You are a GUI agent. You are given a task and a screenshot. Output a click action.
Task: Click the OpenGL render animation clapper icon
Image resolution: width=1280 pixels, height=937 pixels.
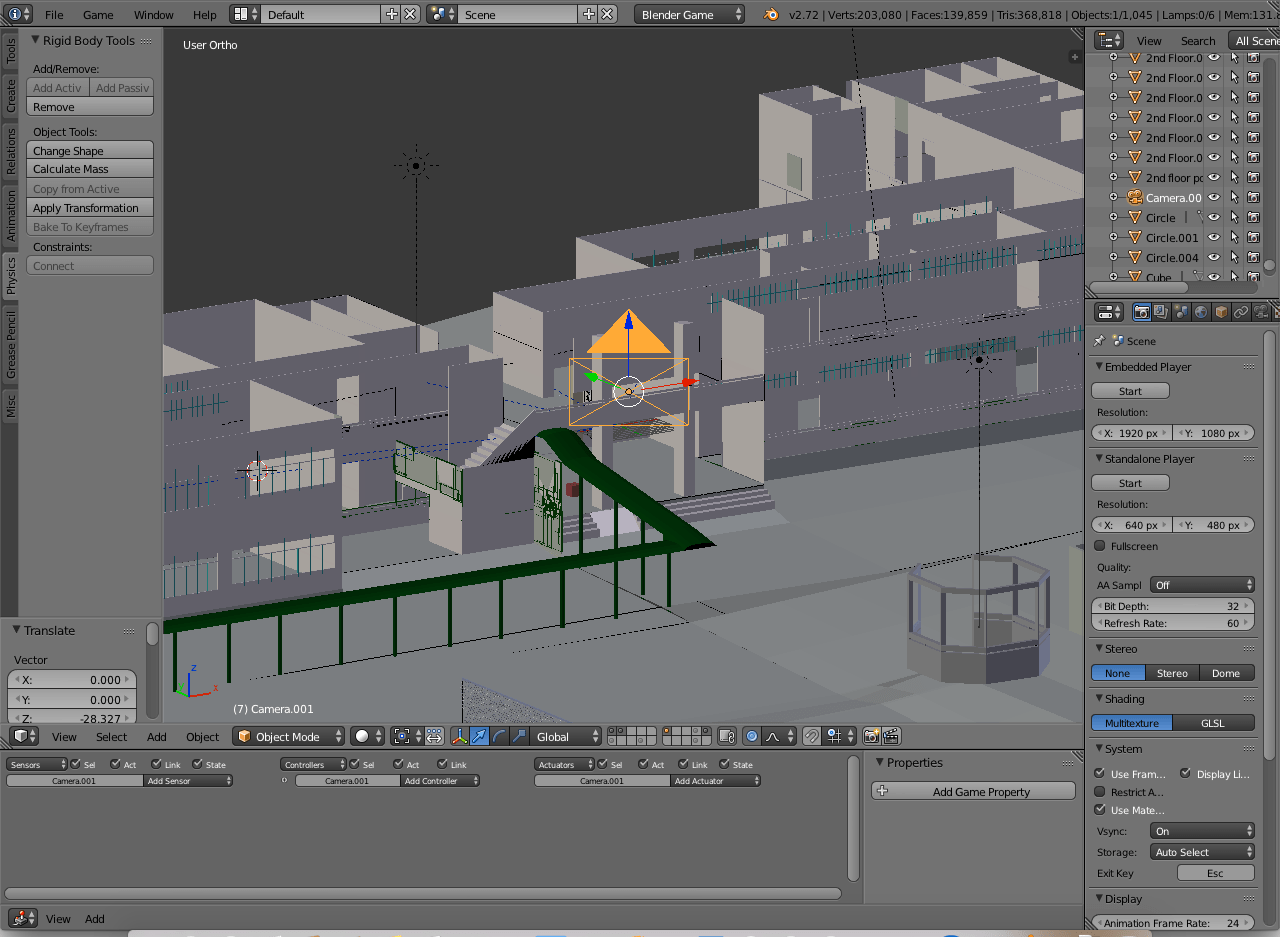pyautogui.click(x=891, y=736)
